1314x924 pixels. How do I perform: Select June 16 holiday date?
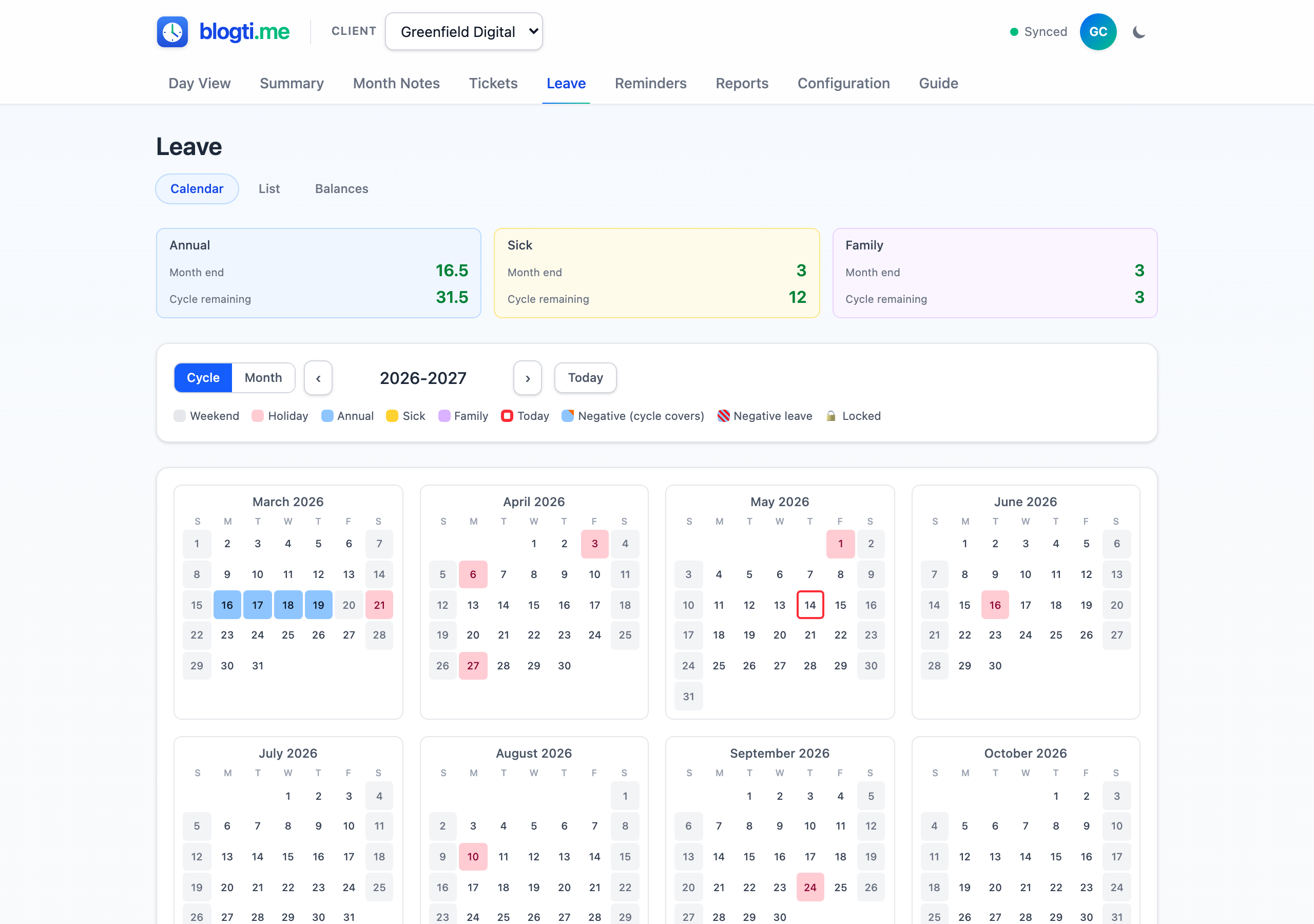995,605
